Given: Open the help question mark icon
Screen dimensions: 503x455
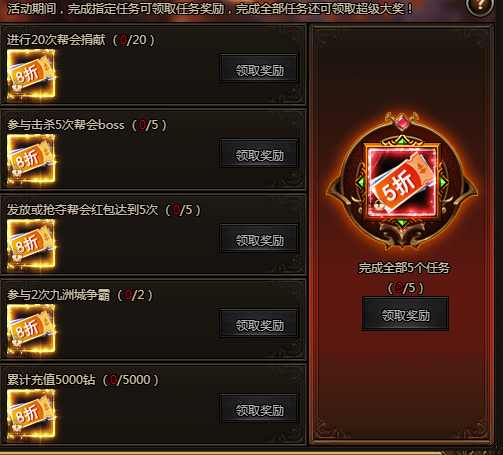Looking at the screenshot, I should coord(480,6).
